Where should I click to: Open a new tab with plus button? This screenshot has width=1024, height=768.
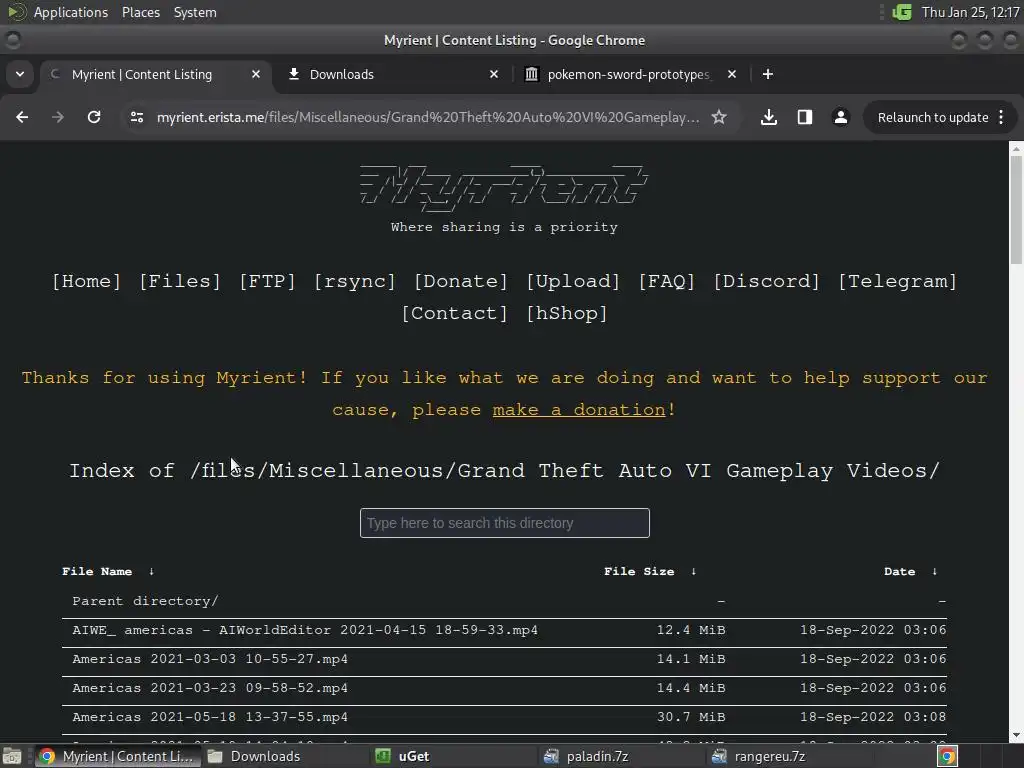pos(768,74)
